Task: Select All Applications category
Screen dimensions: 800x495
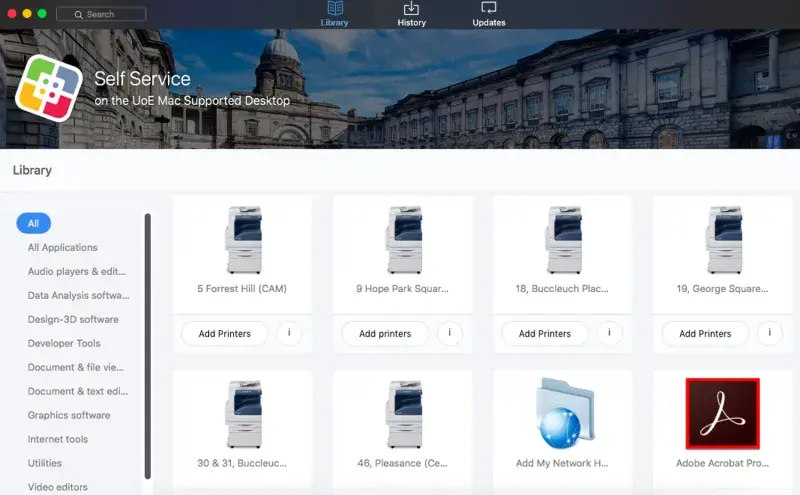Action: (x=62, y=248)
